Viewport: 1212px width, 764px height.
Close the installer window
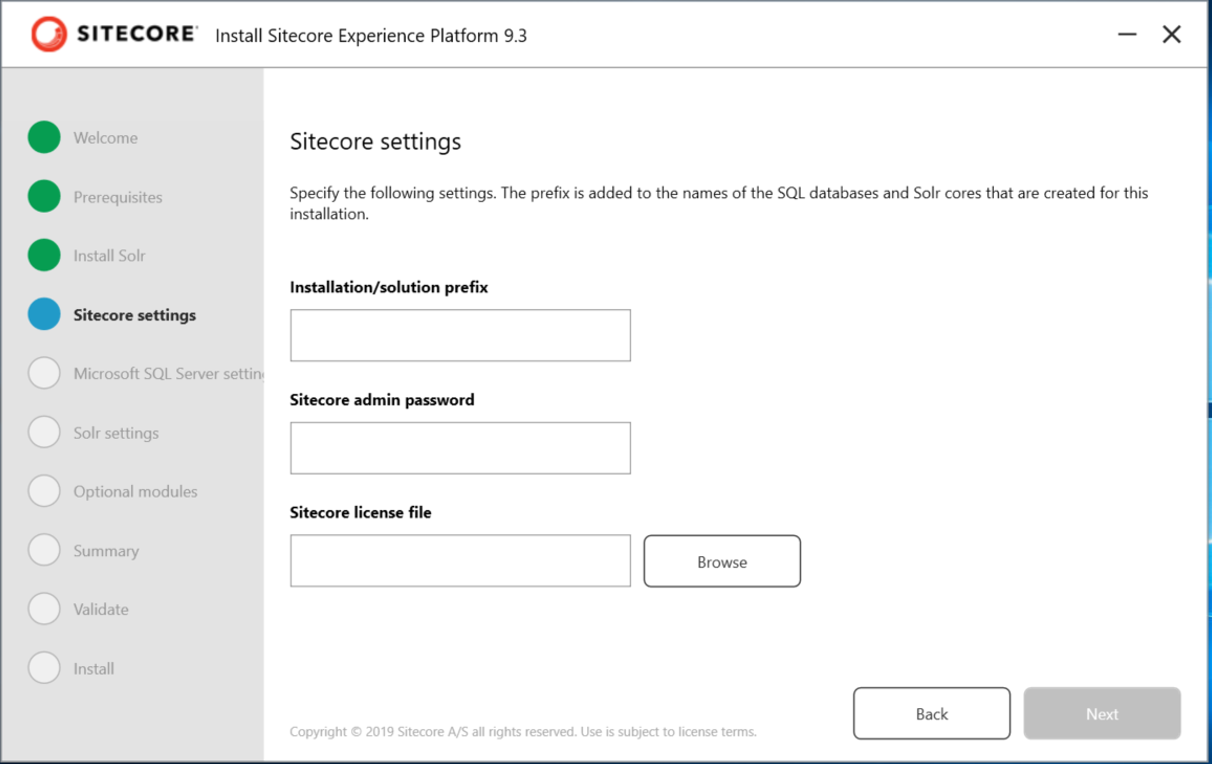[x=1171, y=35]
